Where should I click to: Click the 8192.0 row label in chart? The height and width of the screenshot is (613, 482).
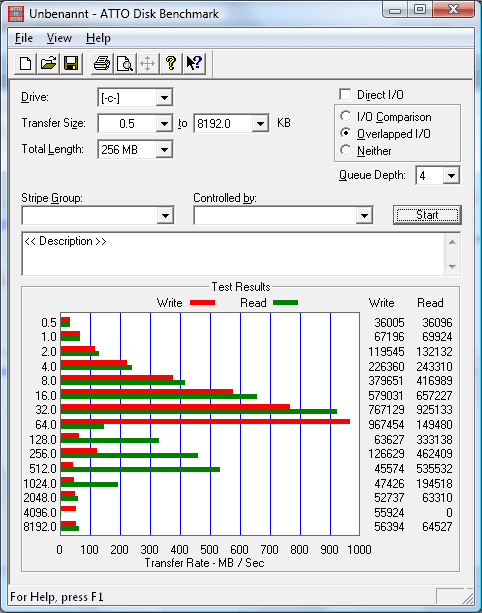click(x=40, y=527)
